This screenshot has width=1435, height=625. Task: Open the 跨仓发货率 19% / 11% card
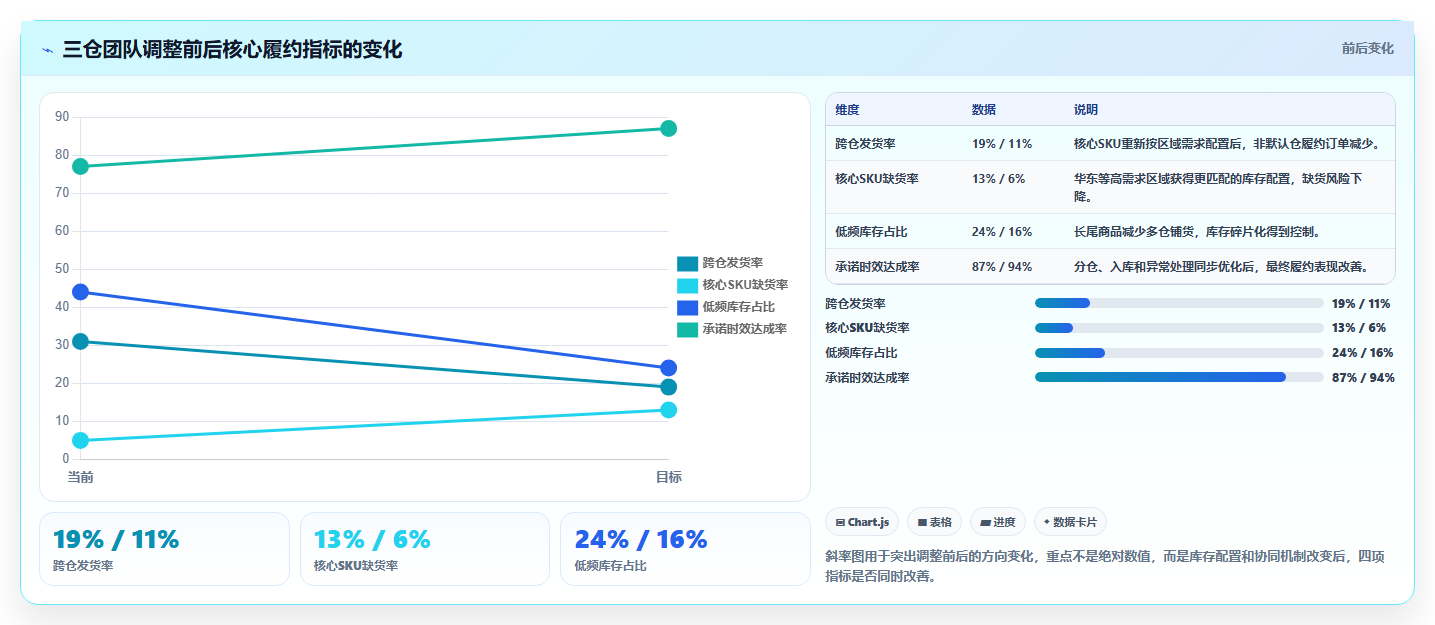164,549
